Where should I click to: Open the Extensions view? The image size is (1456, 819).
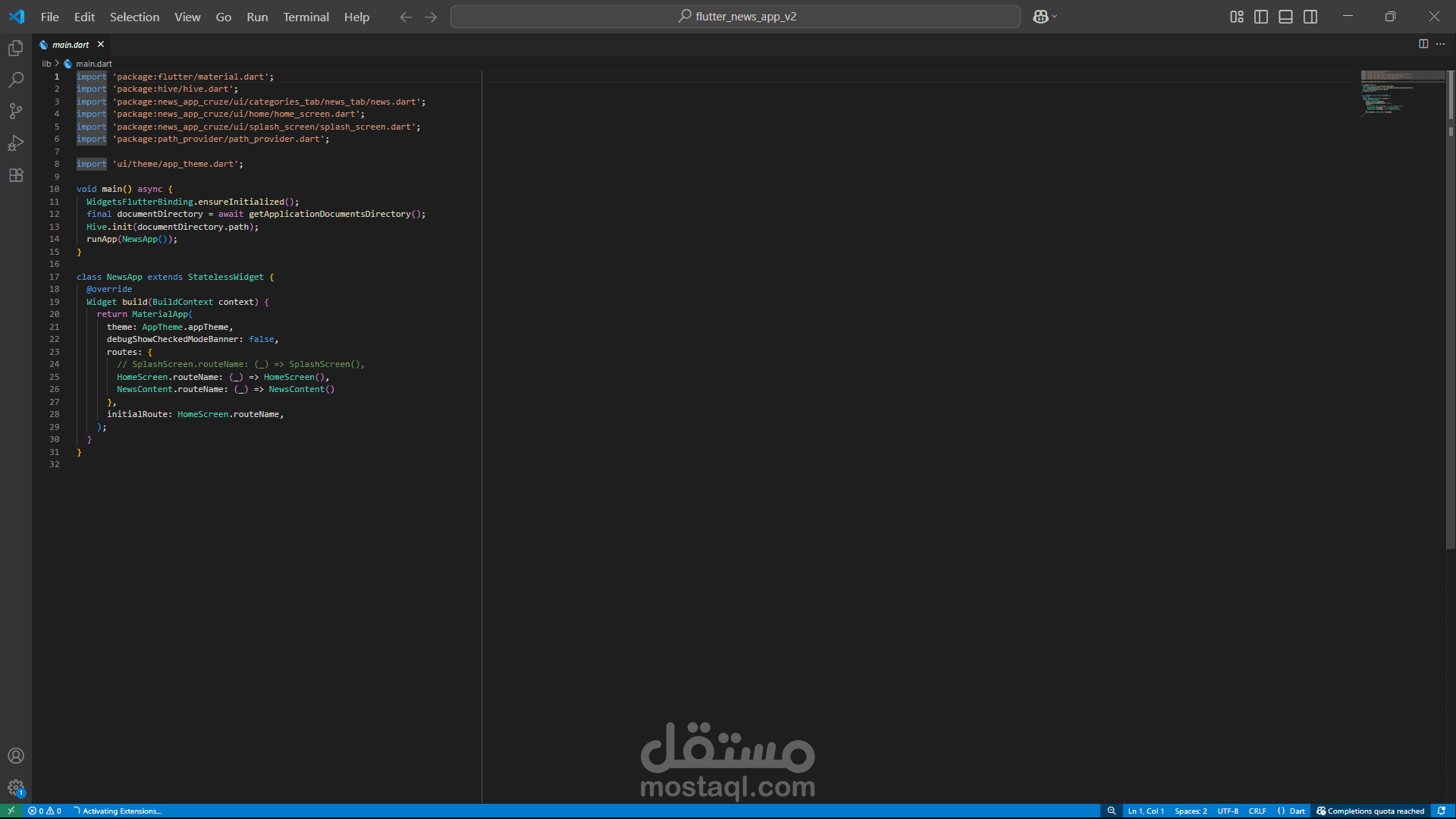point(16,175)
